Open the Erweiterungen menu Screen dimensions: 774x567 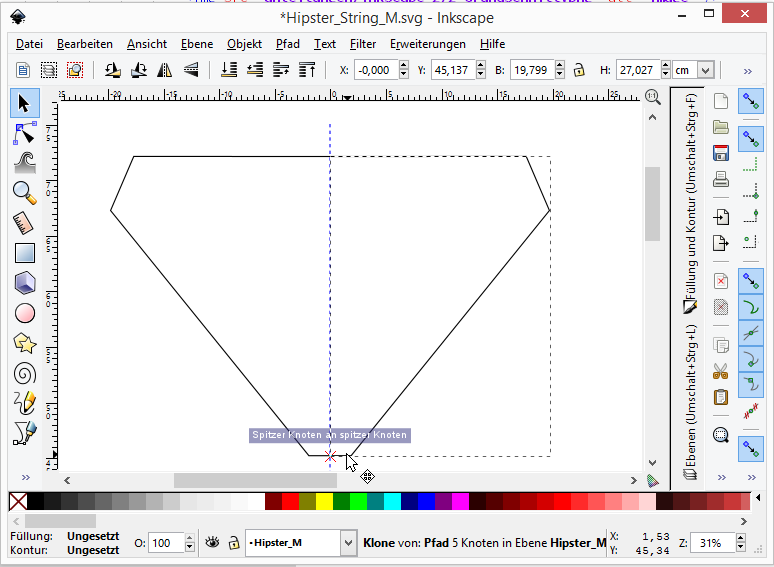coord(428,44)
